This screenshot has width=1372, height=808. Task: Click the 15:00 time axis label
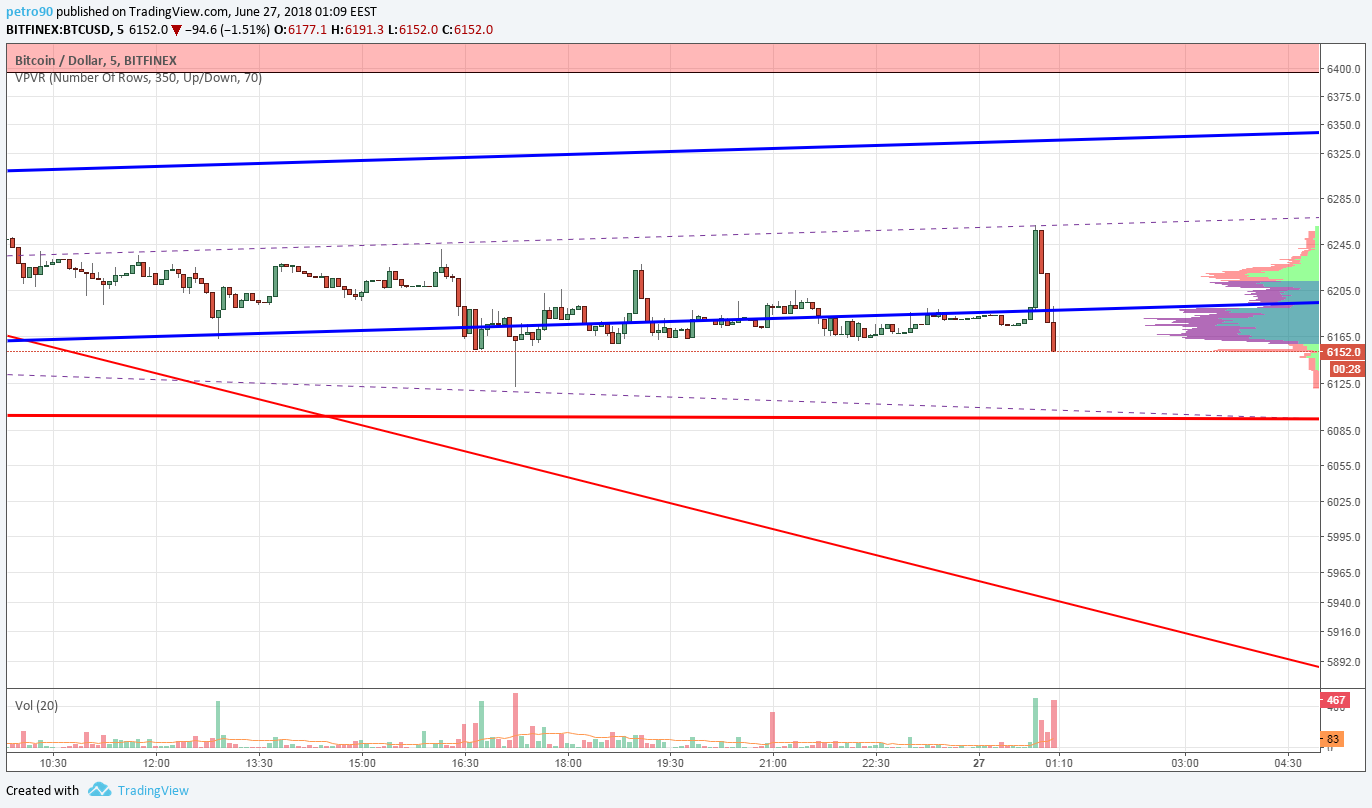[362, 763]
